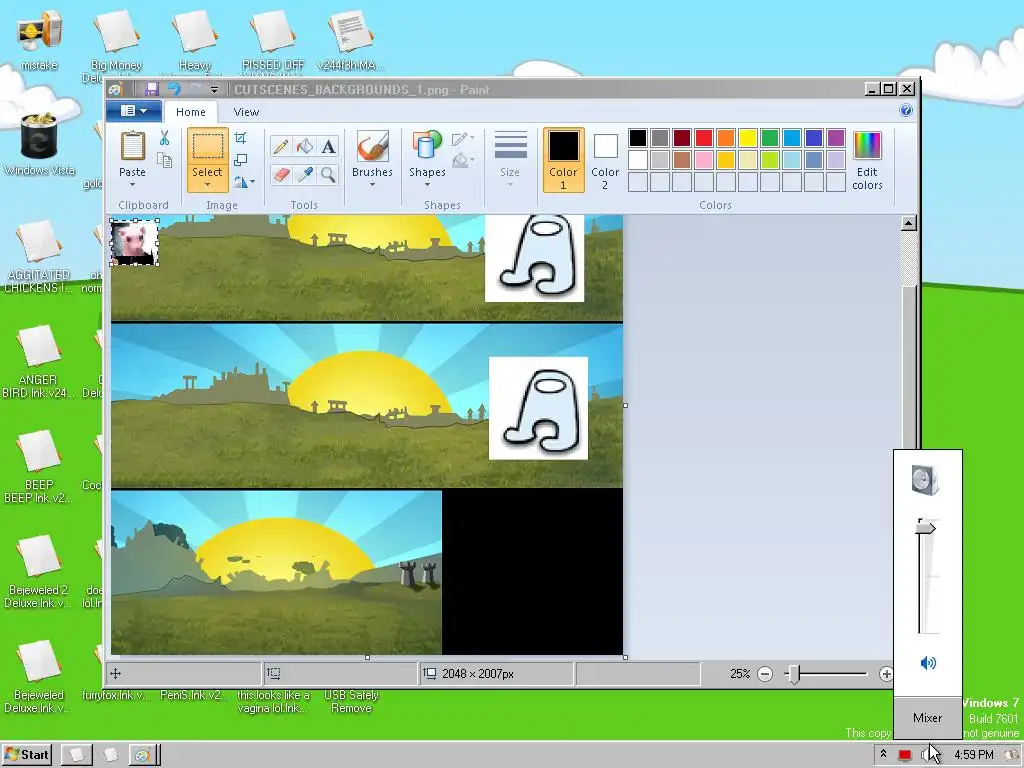Click the Save icon in quick access toolbar
1024x768 pixels.
(152, 89)
